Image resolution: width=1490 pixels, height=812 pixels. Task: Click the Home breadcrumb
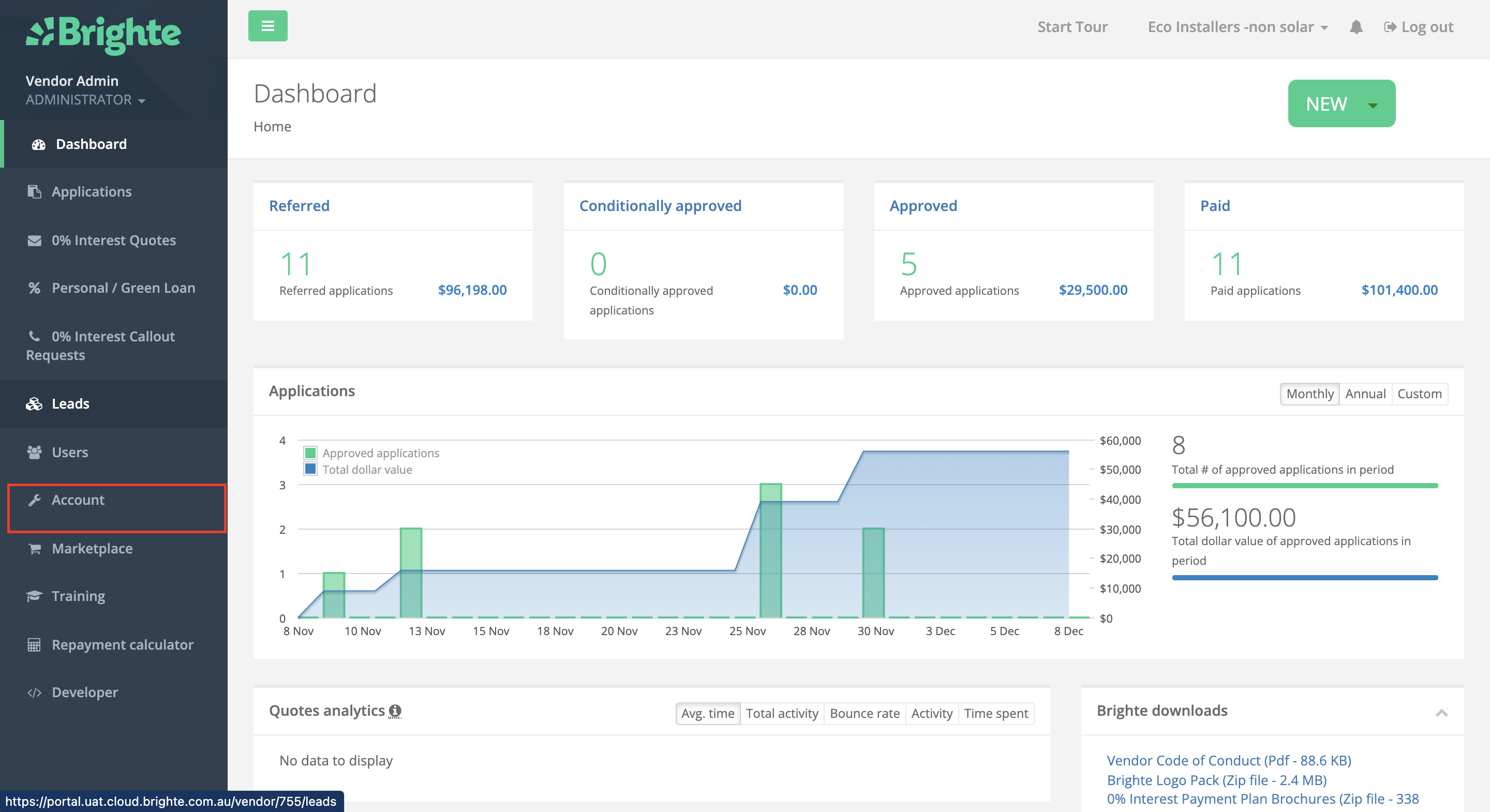(273, 127)
